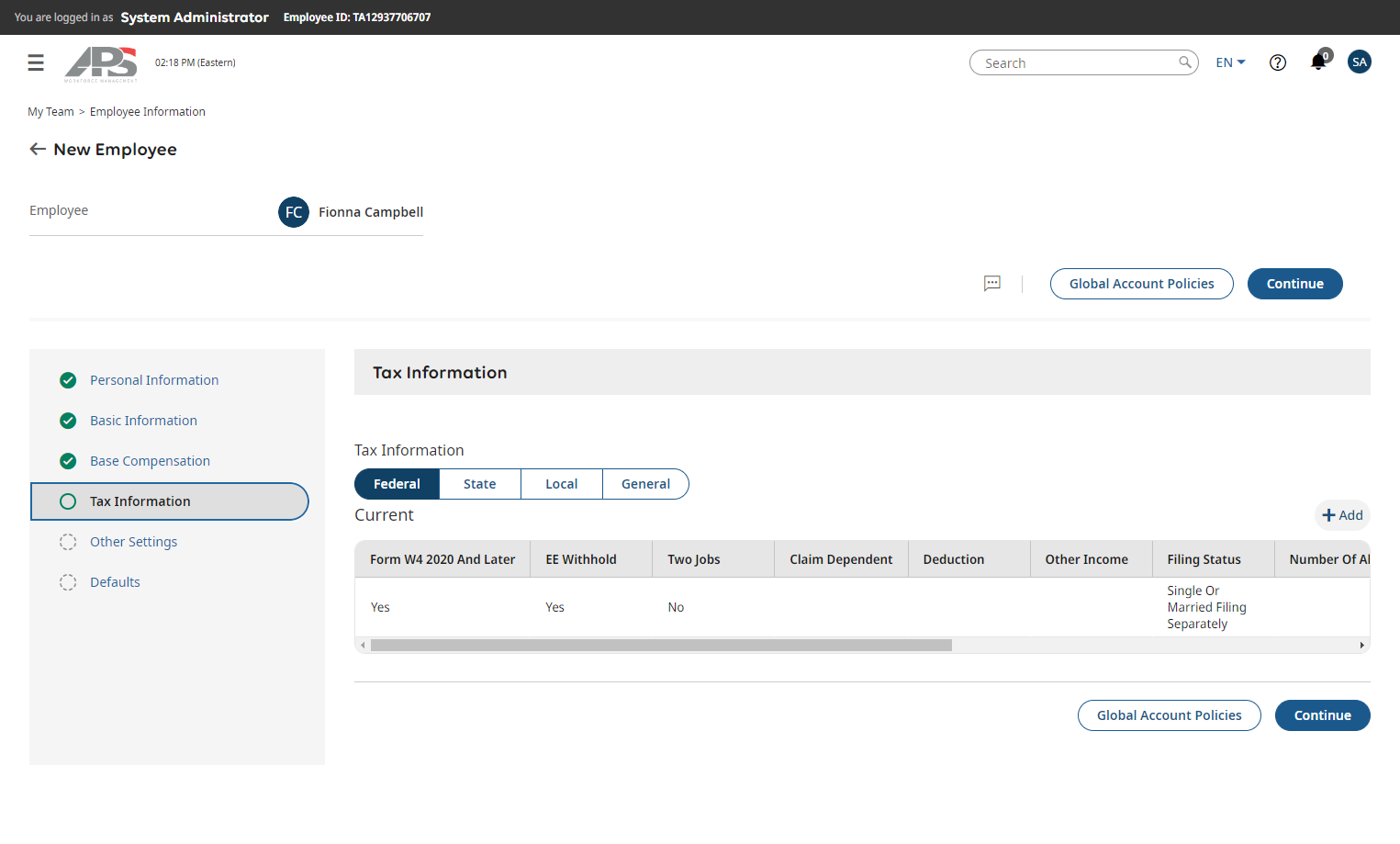Click the table scroll left arrow
The height and width of the screenshot is (844, 1400).
363,646
